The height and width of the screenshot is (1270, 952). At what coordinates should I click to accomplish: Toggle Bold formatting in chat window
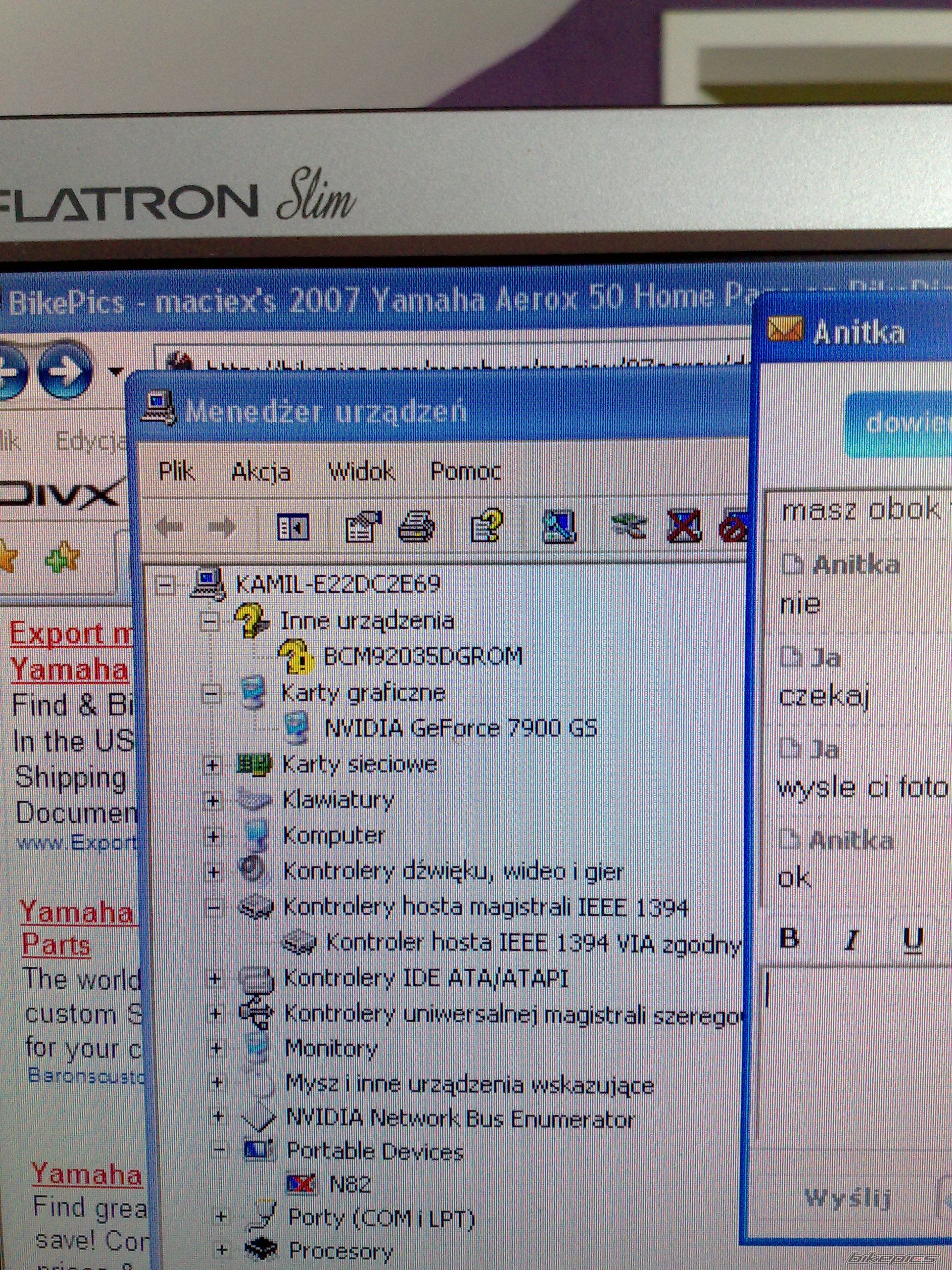pos(790,939)
